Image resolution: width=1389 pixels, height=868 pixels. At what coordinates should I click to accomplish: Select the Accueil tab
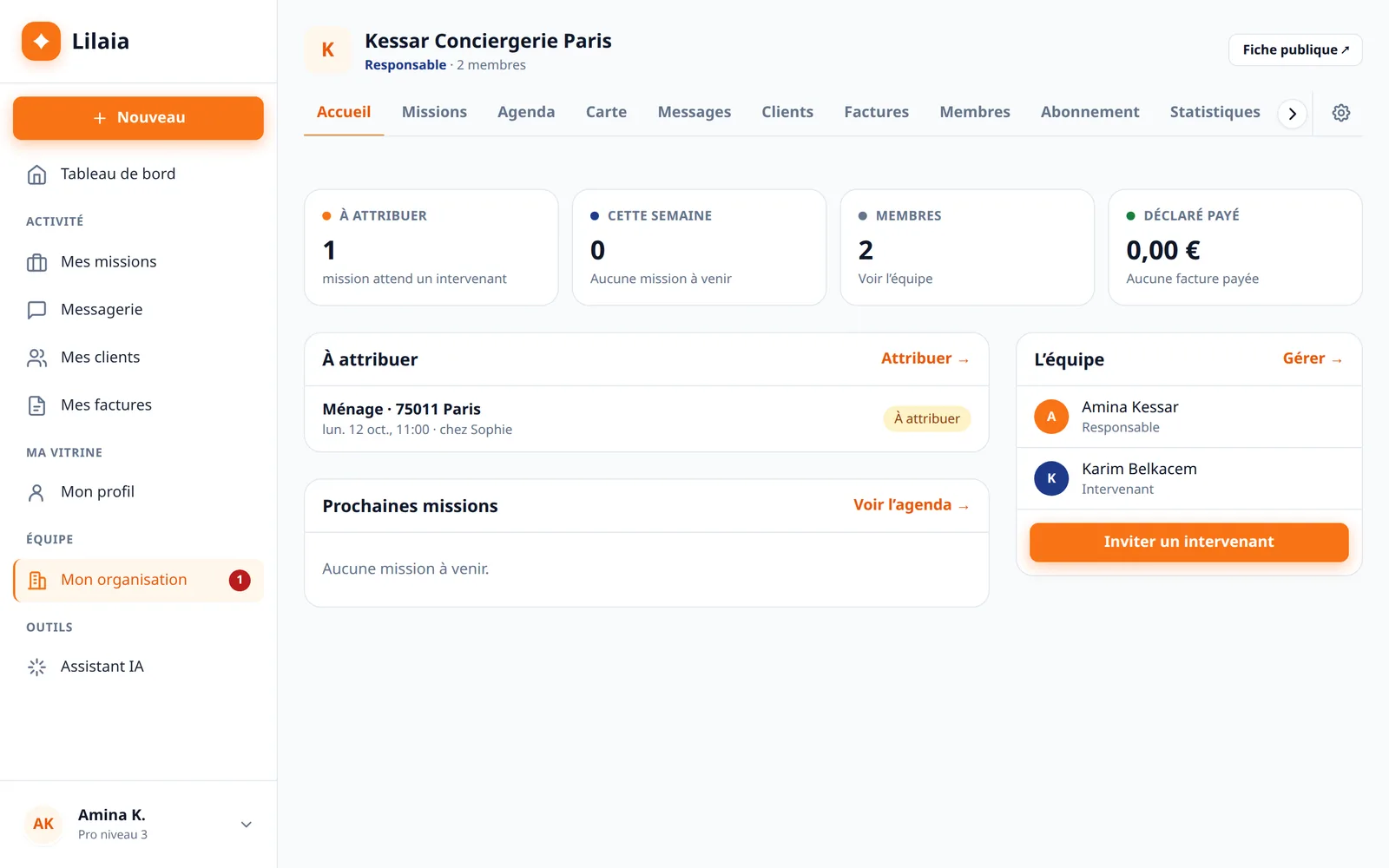[x=344, y=112]
